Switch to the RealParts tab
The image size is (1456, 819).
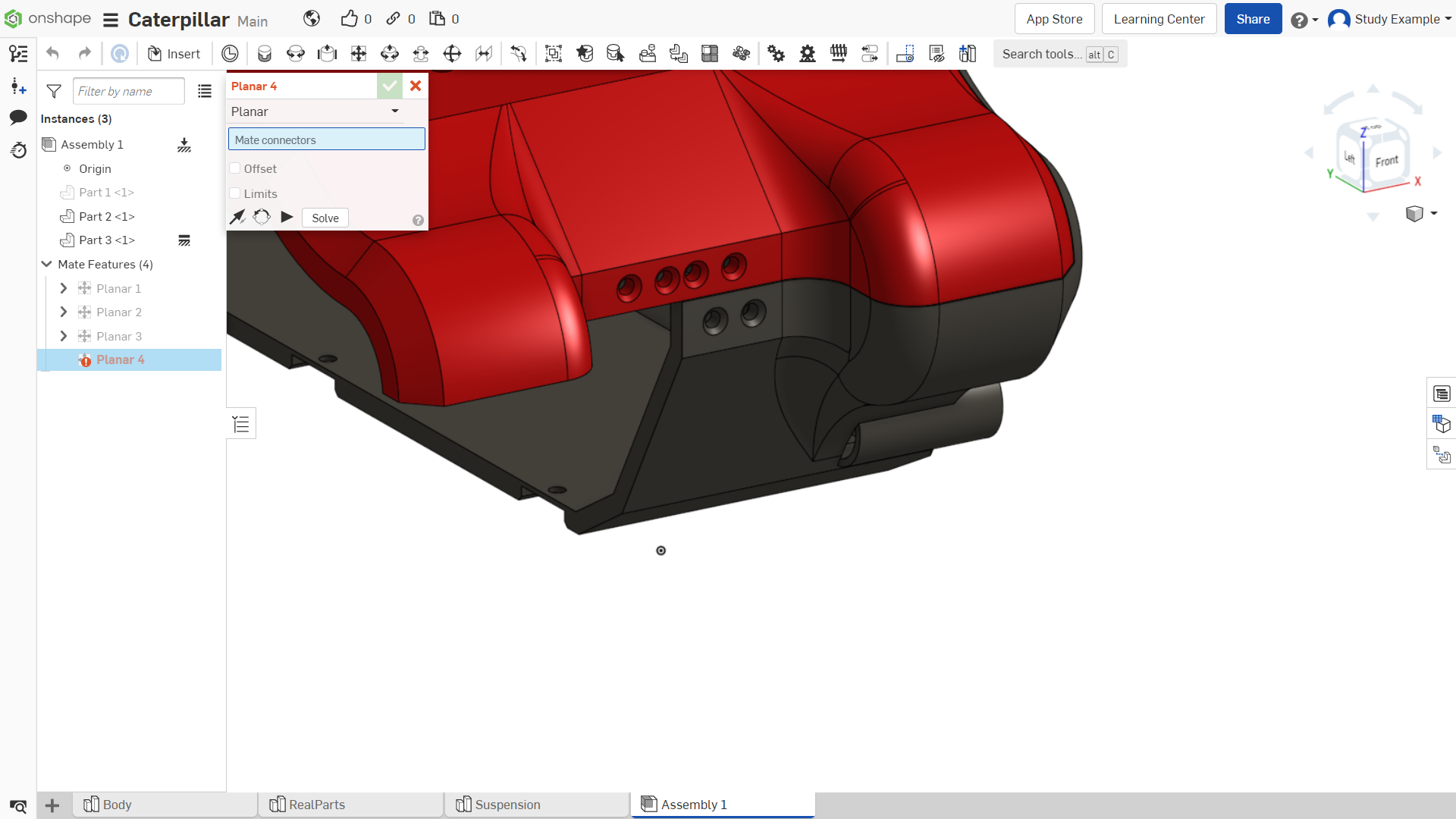pyautogui.click(x=351, y=805)
